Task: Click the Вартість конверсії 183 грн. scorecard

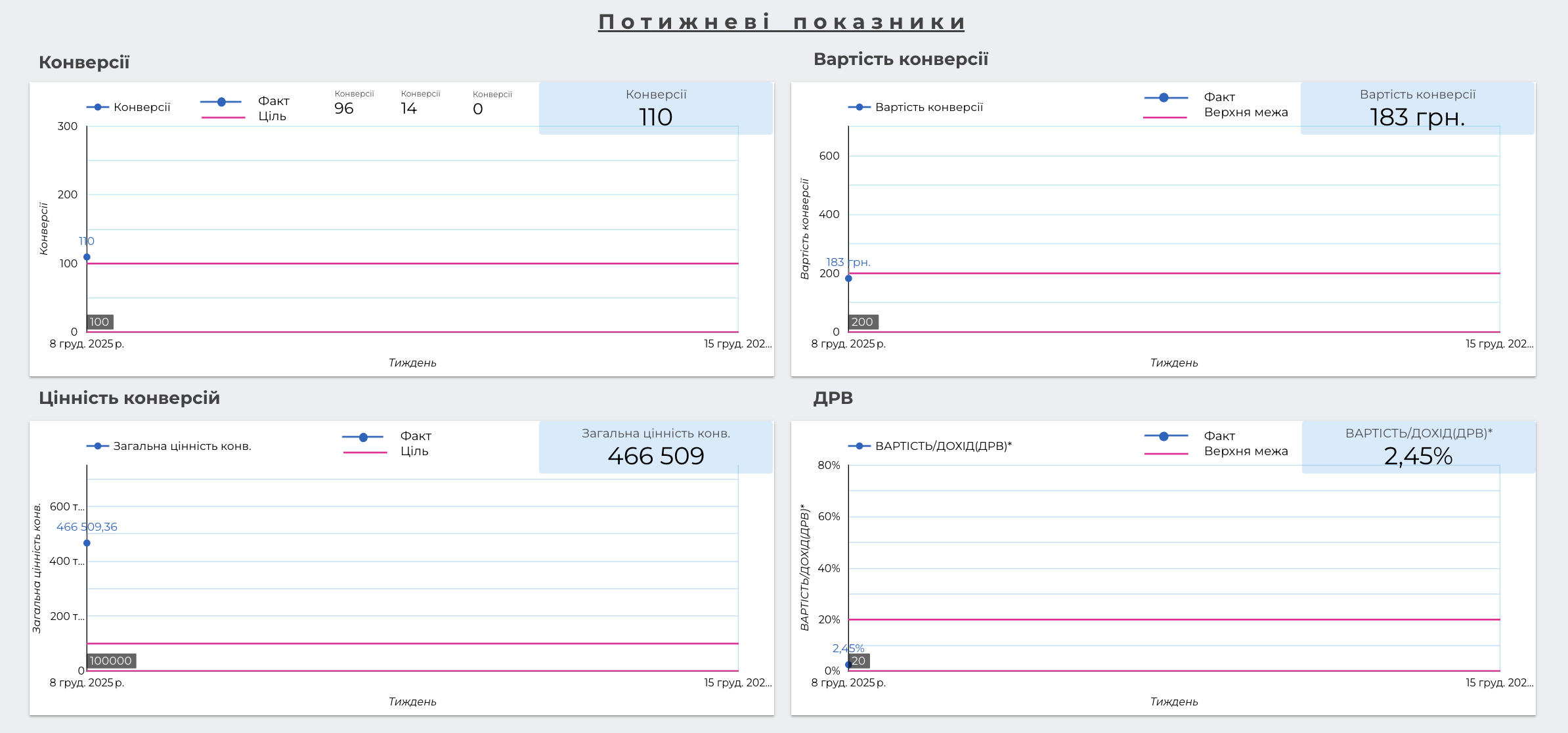Action: (1417, 108)
